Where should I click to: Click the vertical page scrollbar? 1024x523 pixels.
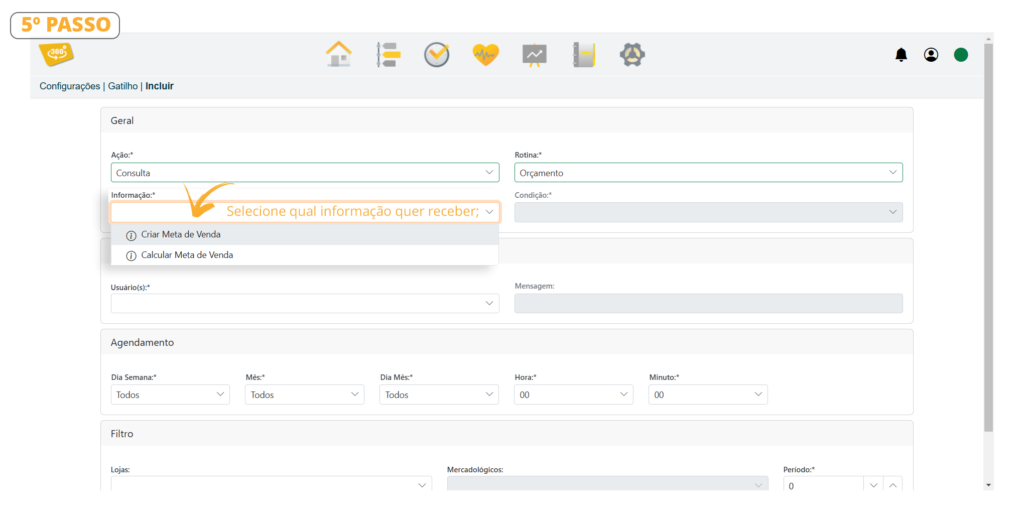[988, 238]
